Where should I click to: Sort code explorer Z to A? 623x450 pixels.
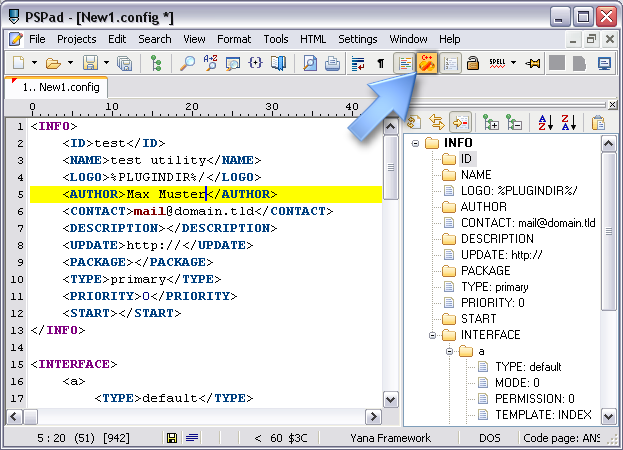tap(569, 122)
